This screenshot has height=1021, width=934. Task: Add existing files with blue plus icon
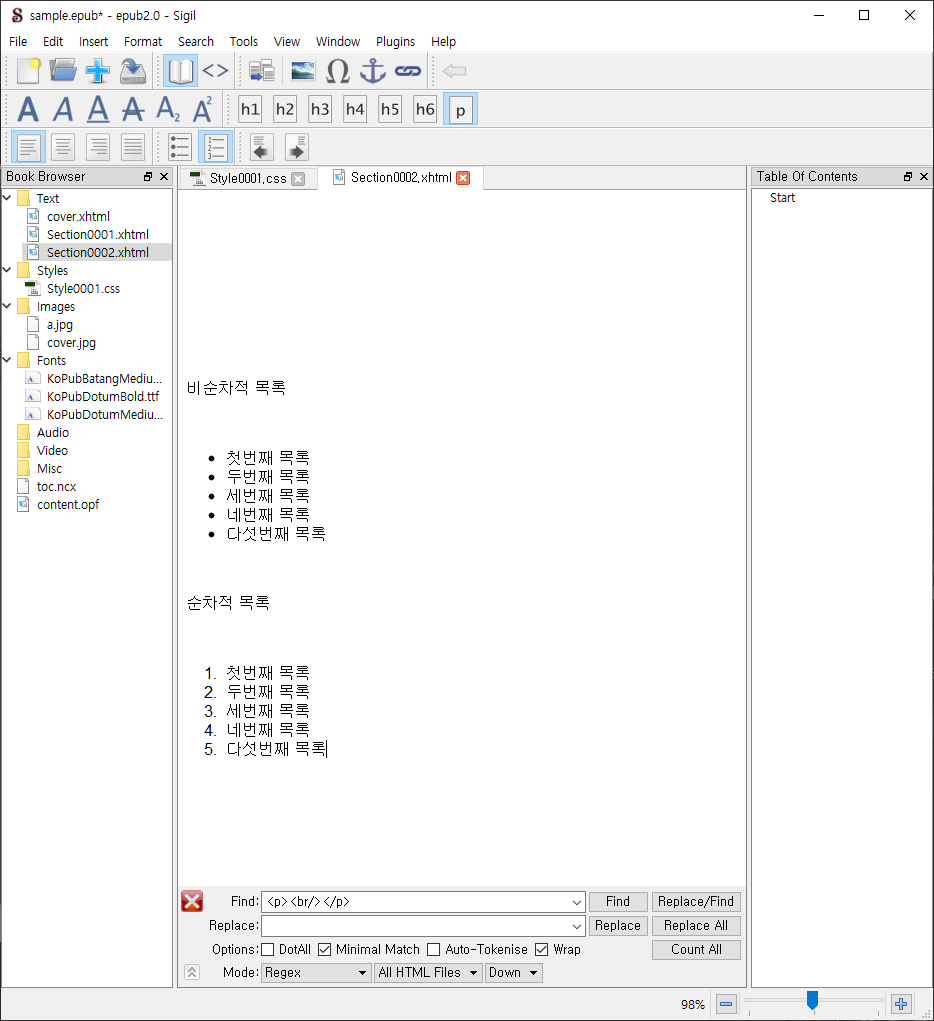pos(98,71)
